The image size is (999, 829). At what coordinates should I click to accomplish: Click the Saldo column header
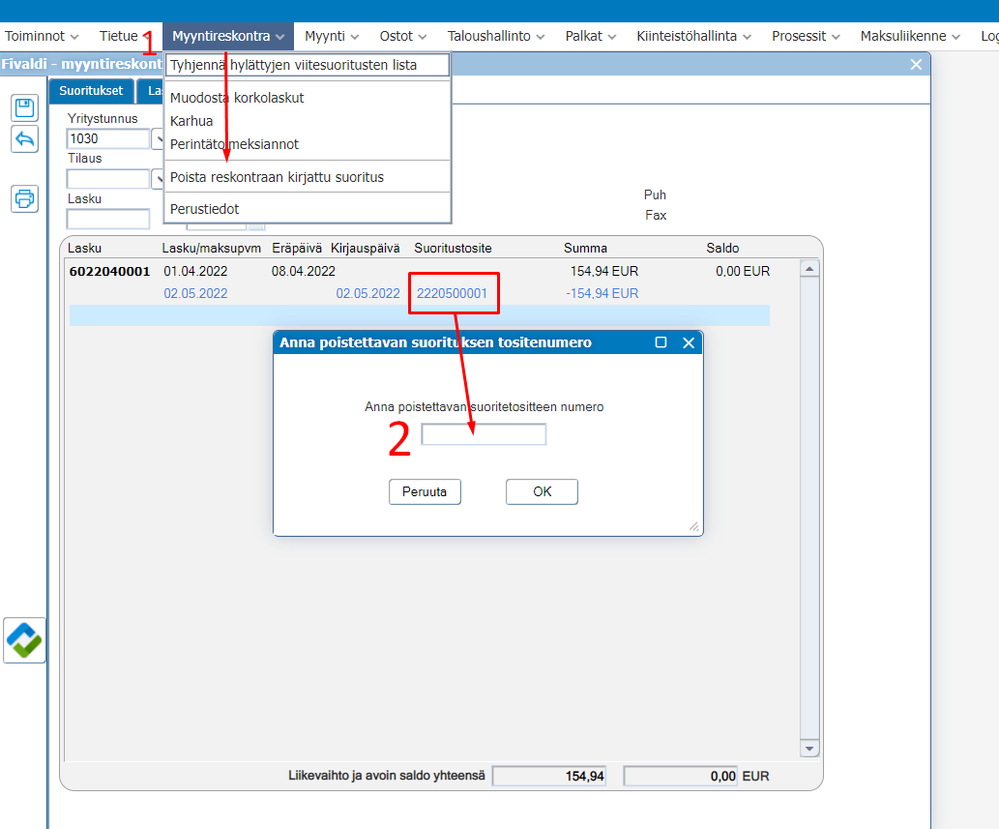coord(722,249)
